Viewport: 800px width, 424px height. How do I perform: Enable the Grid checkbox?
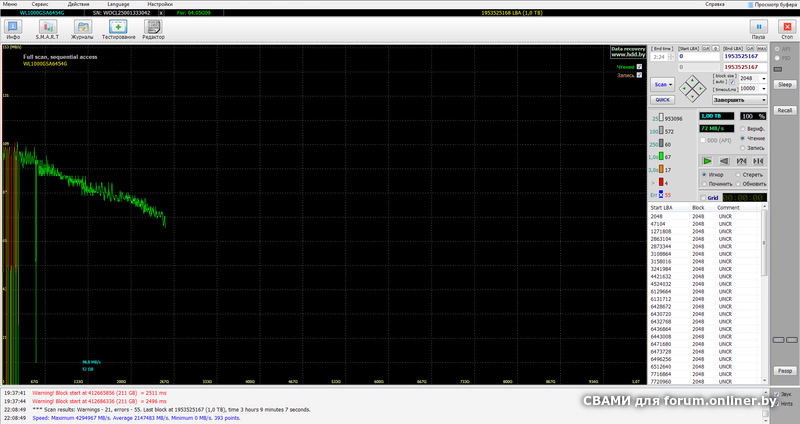pos(703,197)
